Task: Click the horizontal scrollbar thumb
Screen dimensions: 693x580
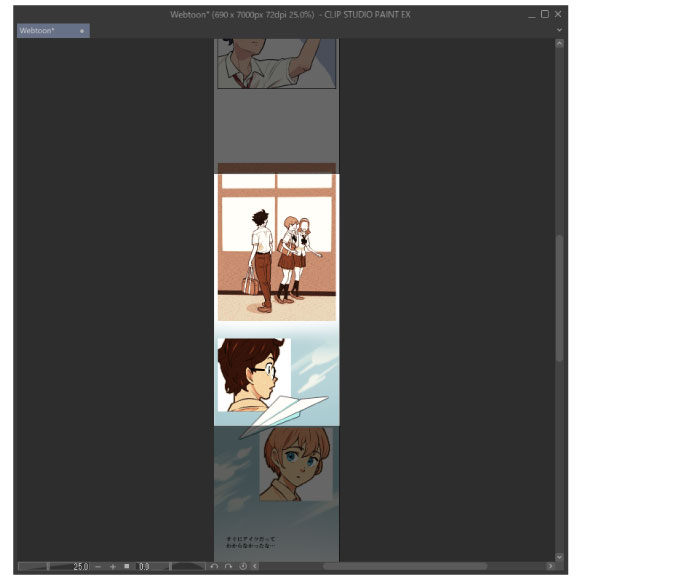Action: click(x=404, y=566)
